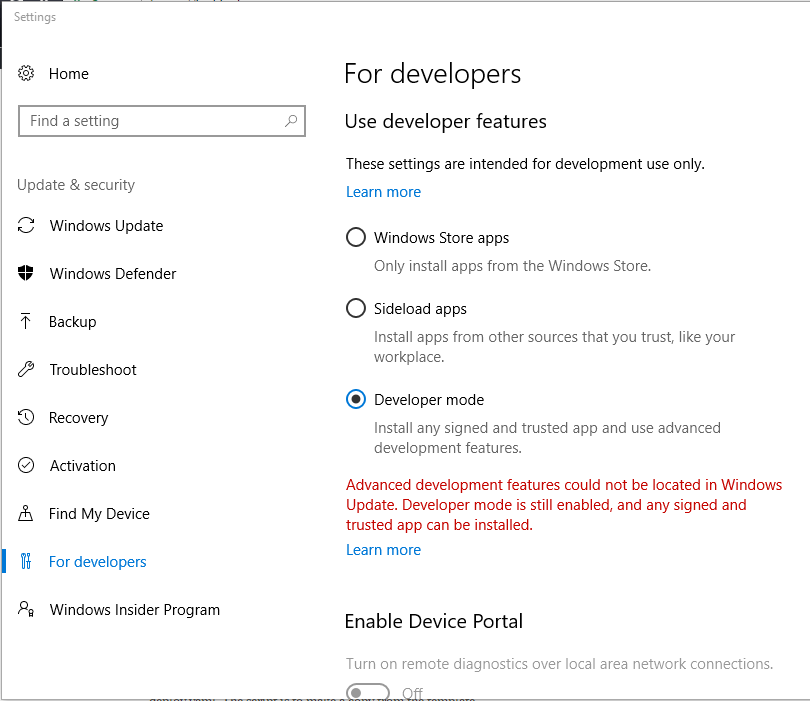
Task: Click the Find My Device person icon
Action: 27,514
